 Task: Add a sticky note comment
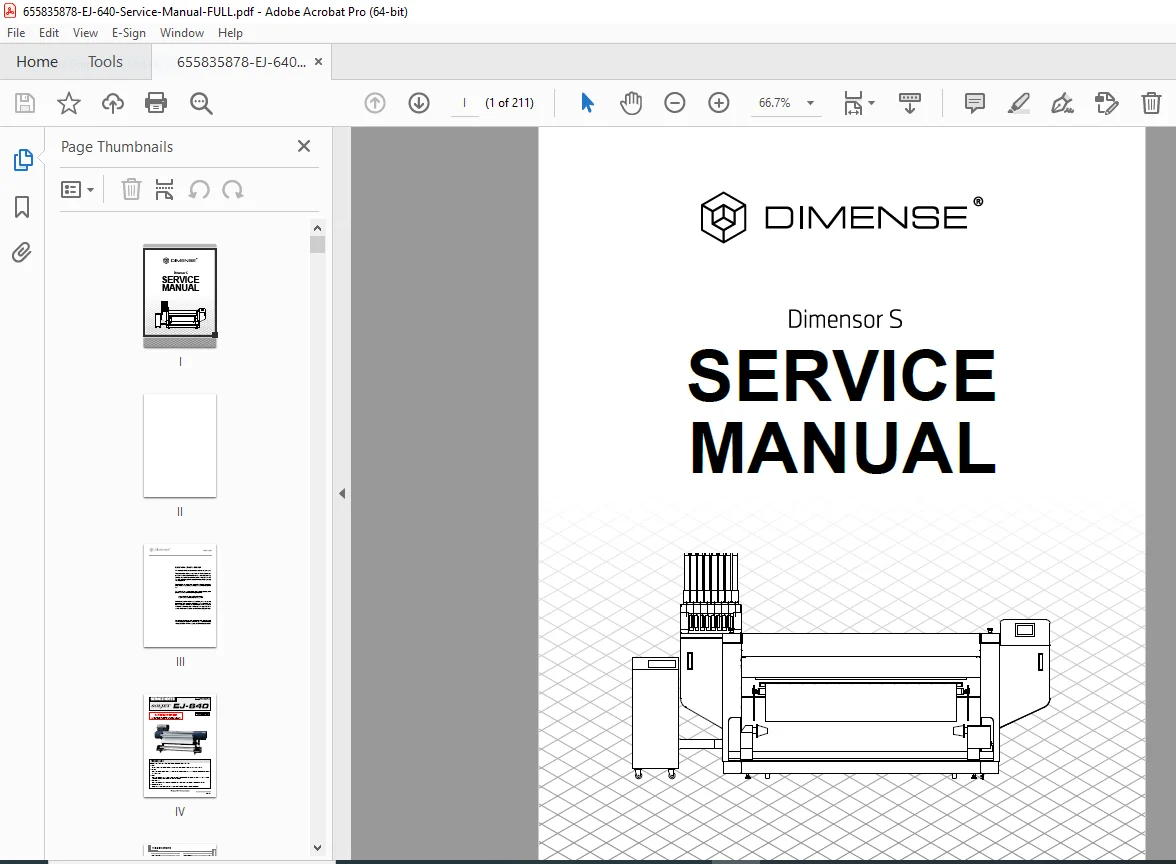point(974,103)
